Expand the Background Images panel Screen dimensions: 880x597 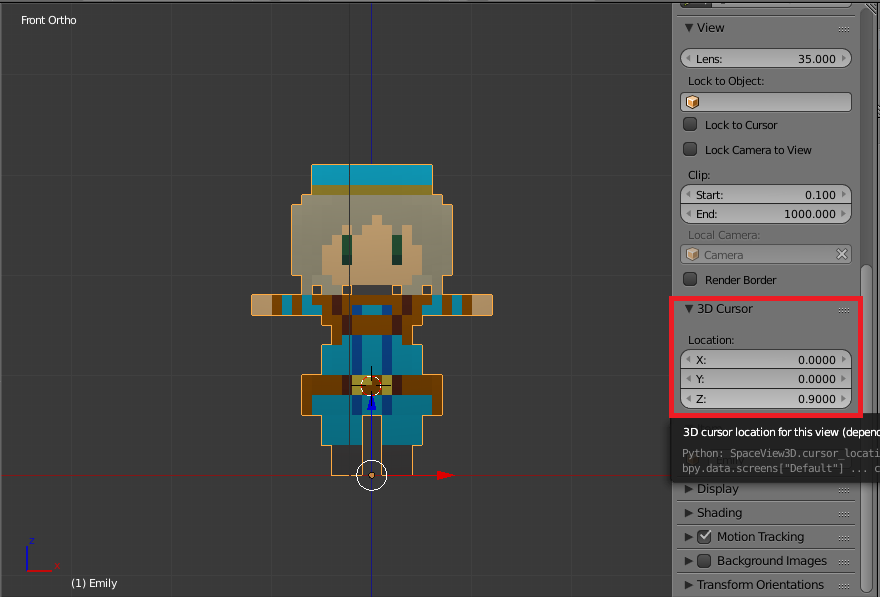[x=689, y=561]
